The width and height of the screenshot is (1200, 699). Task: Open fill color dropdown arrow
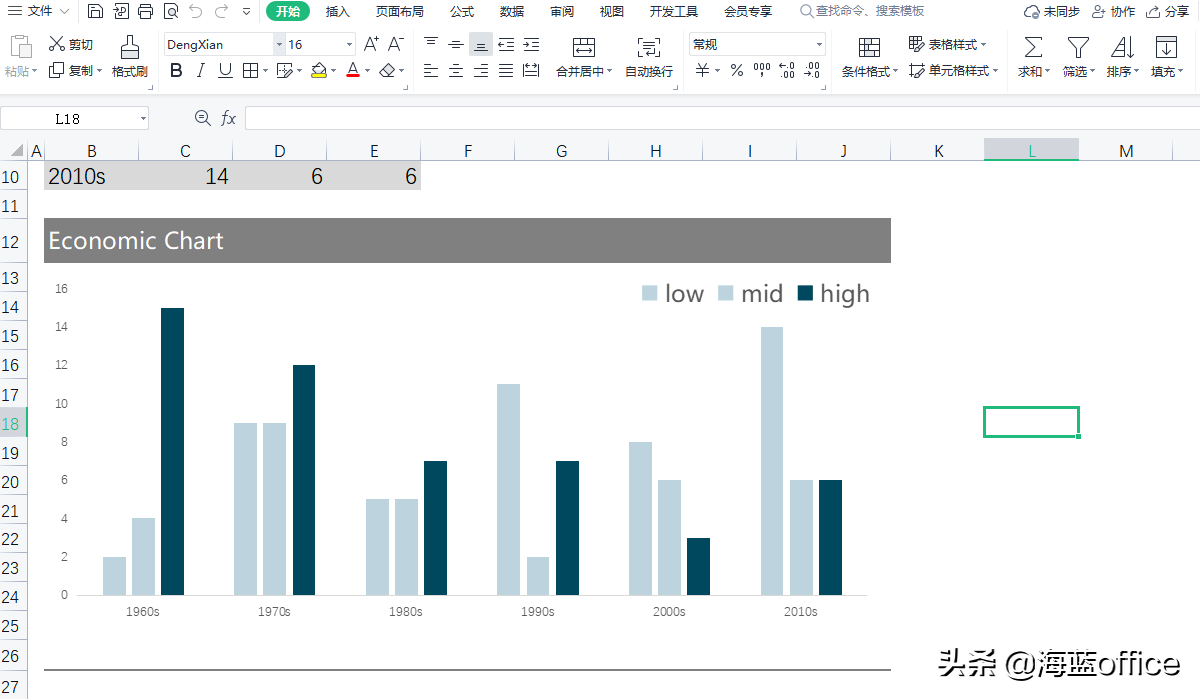332,71
